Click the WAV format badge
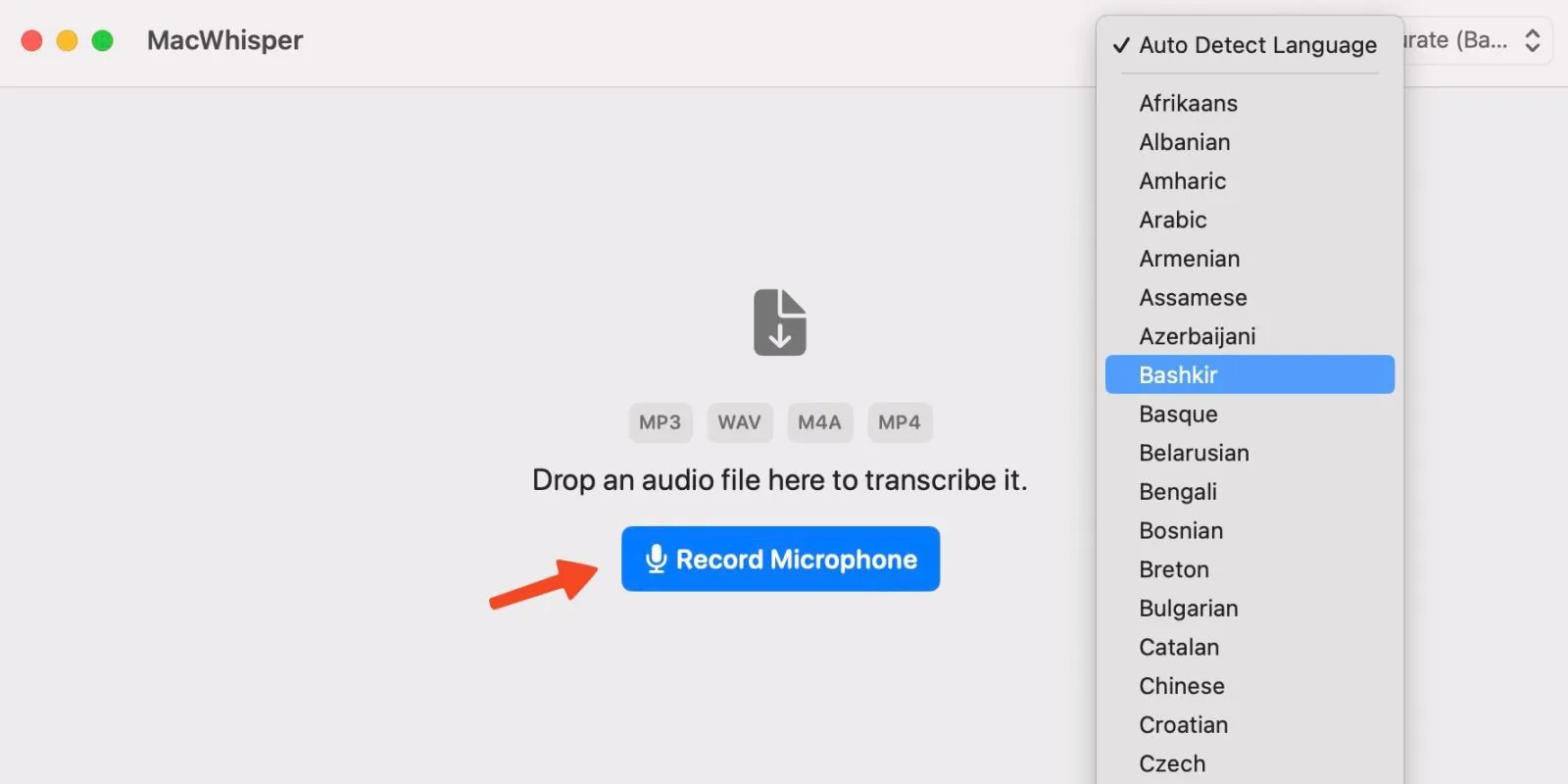Viewport: 1568px width, 784px height. pyautogui.click(x=740, y=422)
